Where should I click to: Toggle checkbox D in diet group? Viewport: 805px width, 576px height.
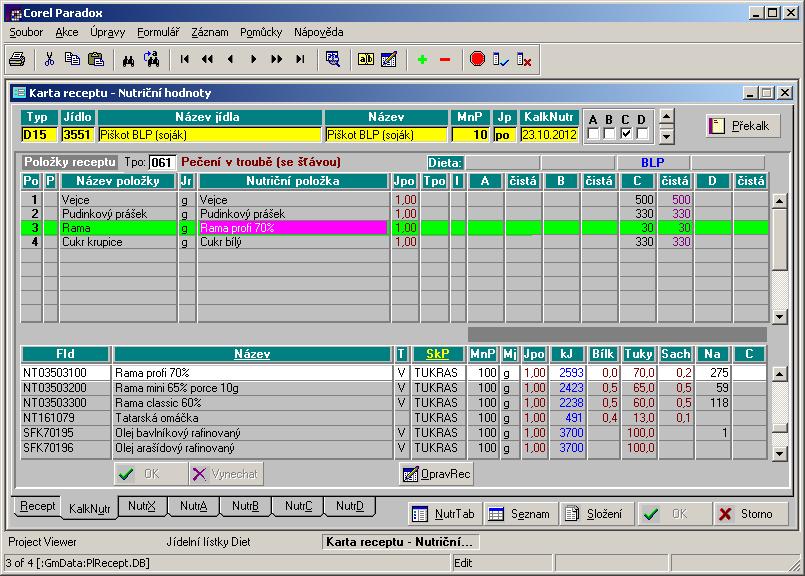pyautogui.click(x=642, y=133)
